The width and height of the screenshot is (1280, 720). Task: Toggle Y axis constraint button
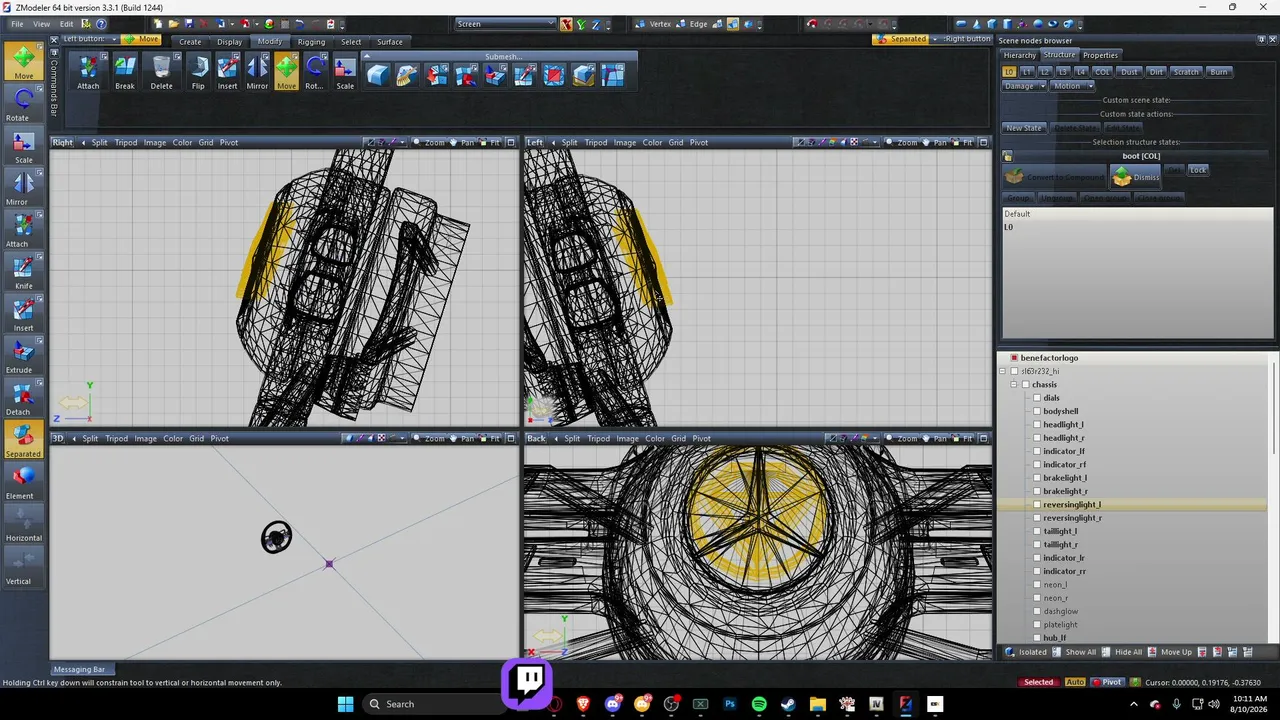pyautogui.click(x=581, y=24)
